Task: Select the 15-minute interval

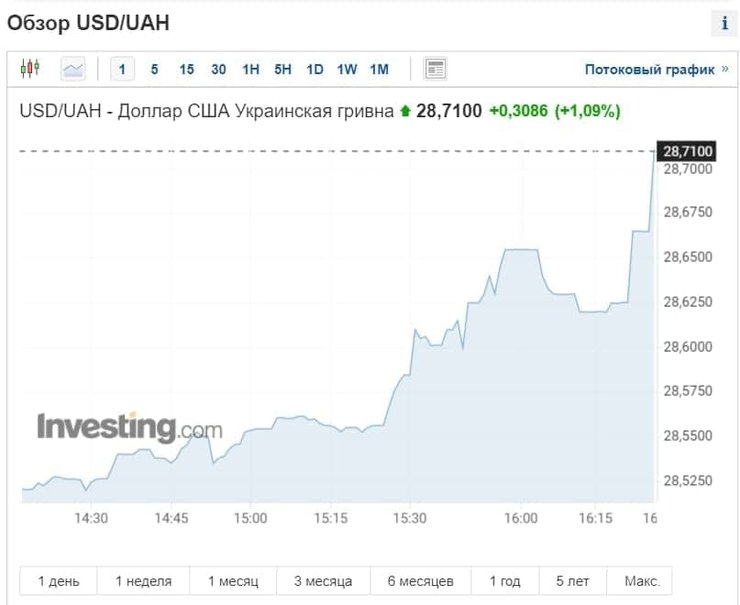Action: point(187,69)
